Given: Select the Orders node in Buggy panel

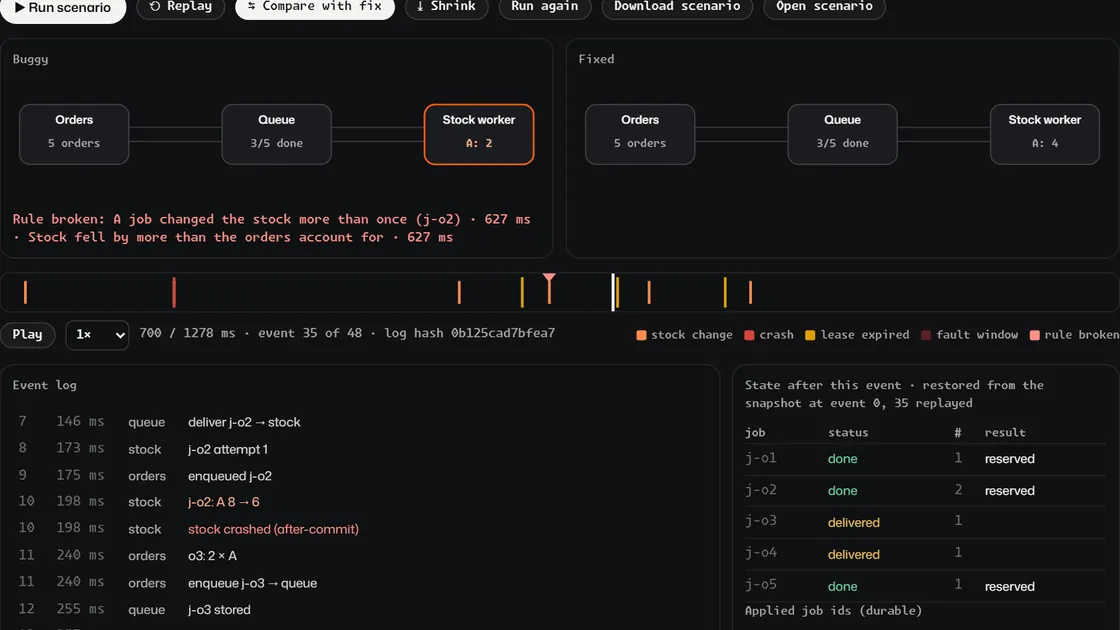Looking at the screenshot, I should [74, 134].
